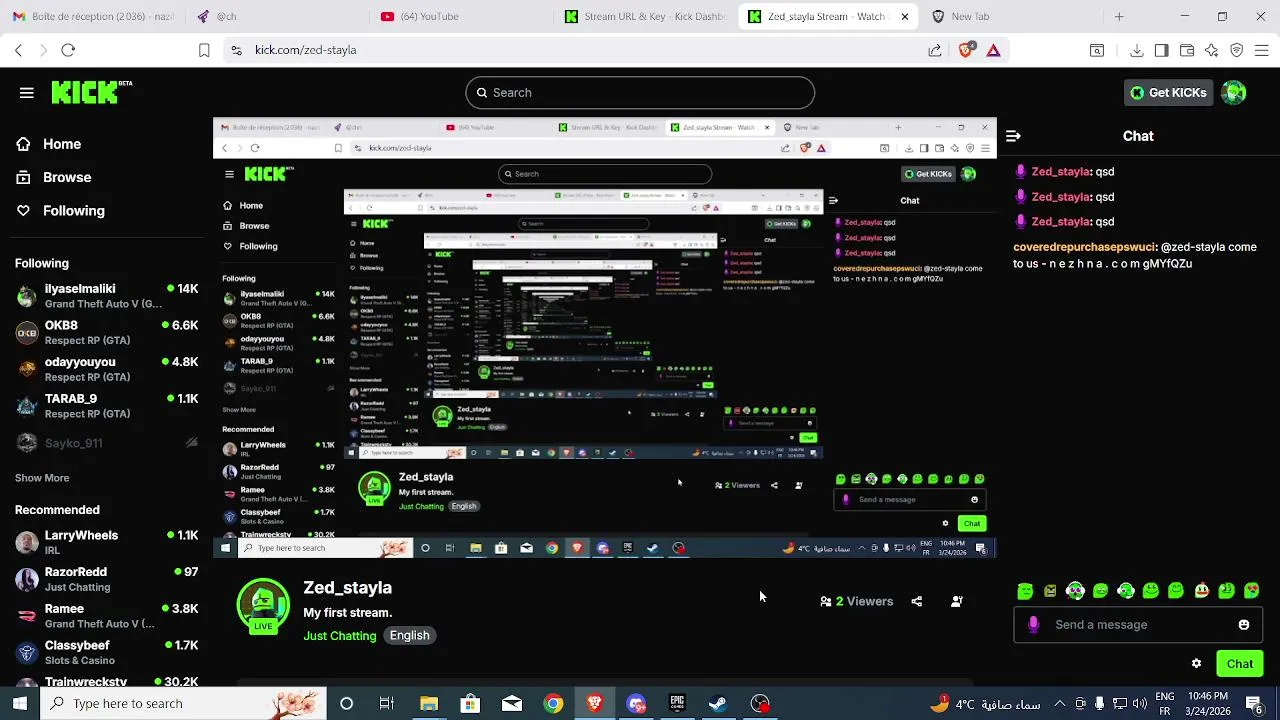Image resolution: width=1280 pixels, height=720 pixels.
Task: Insert the heart-eyes emote
Action: tap(1252, 590)
